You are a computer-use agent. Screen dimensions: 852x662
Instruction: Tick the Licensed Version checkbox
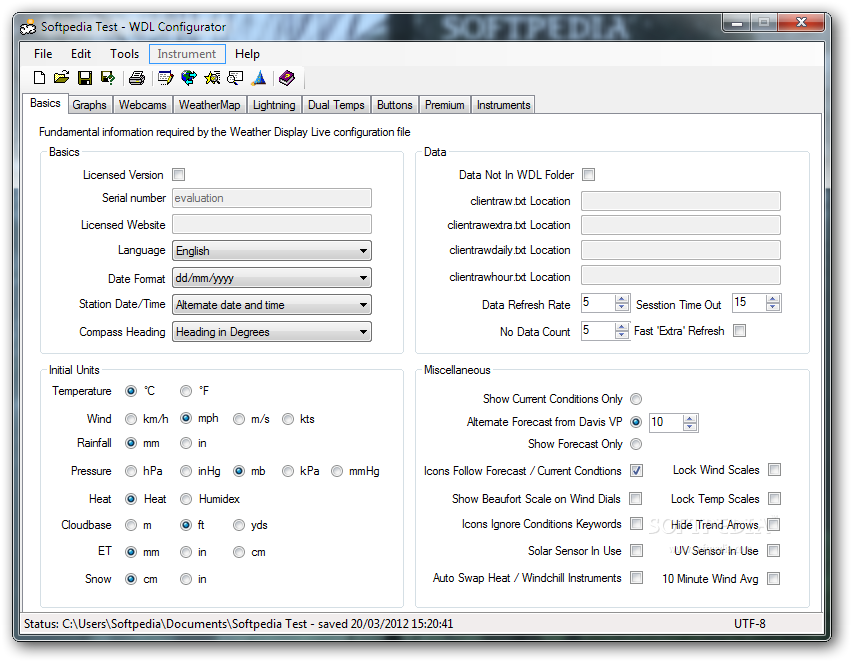click(178, 174)
